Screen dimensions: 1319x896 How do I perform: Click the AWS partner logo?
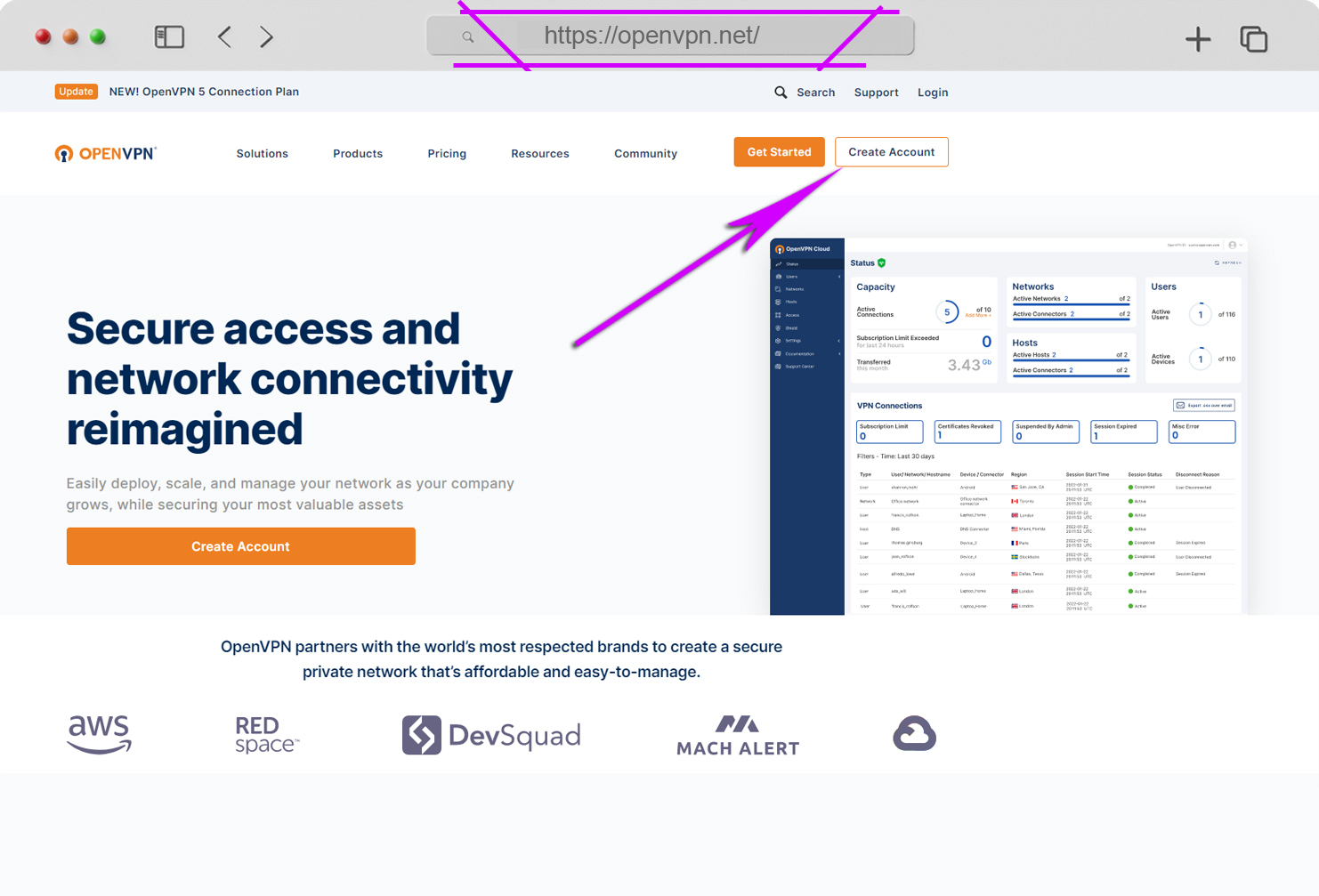(x=100, y=735)
